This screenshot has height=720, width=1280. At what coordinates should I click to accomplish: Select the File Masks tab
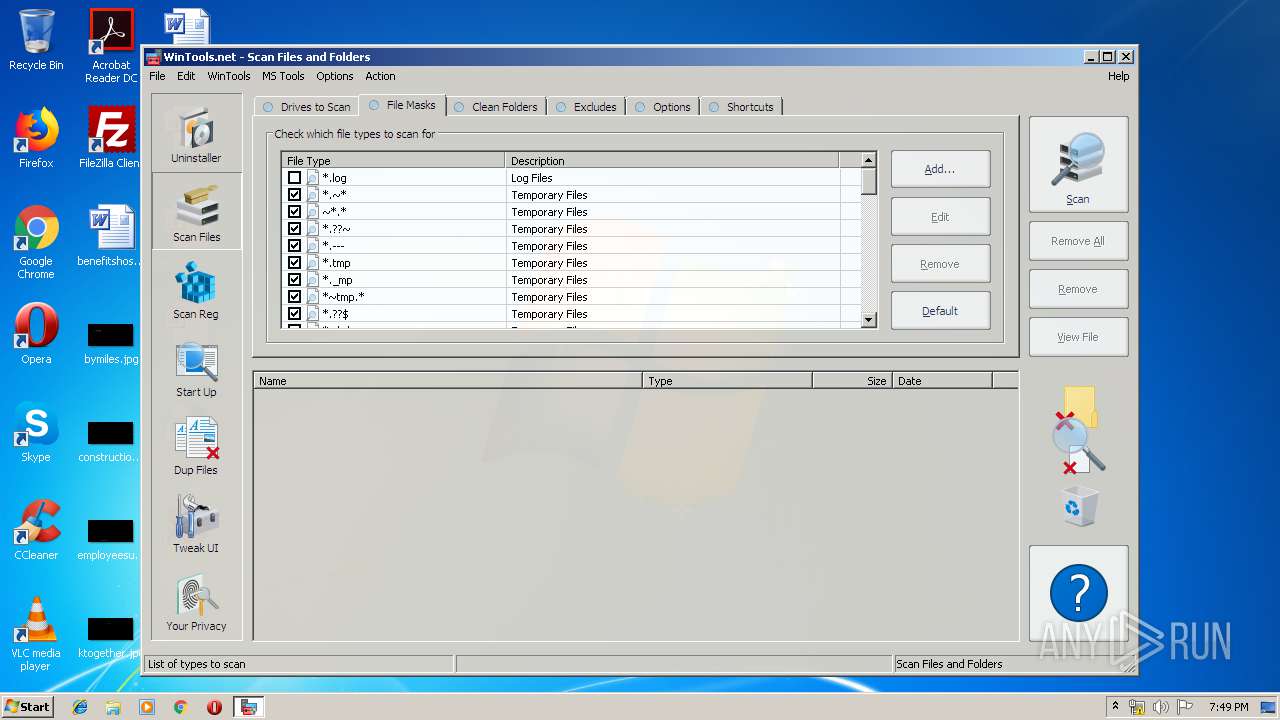coord(402,105)
